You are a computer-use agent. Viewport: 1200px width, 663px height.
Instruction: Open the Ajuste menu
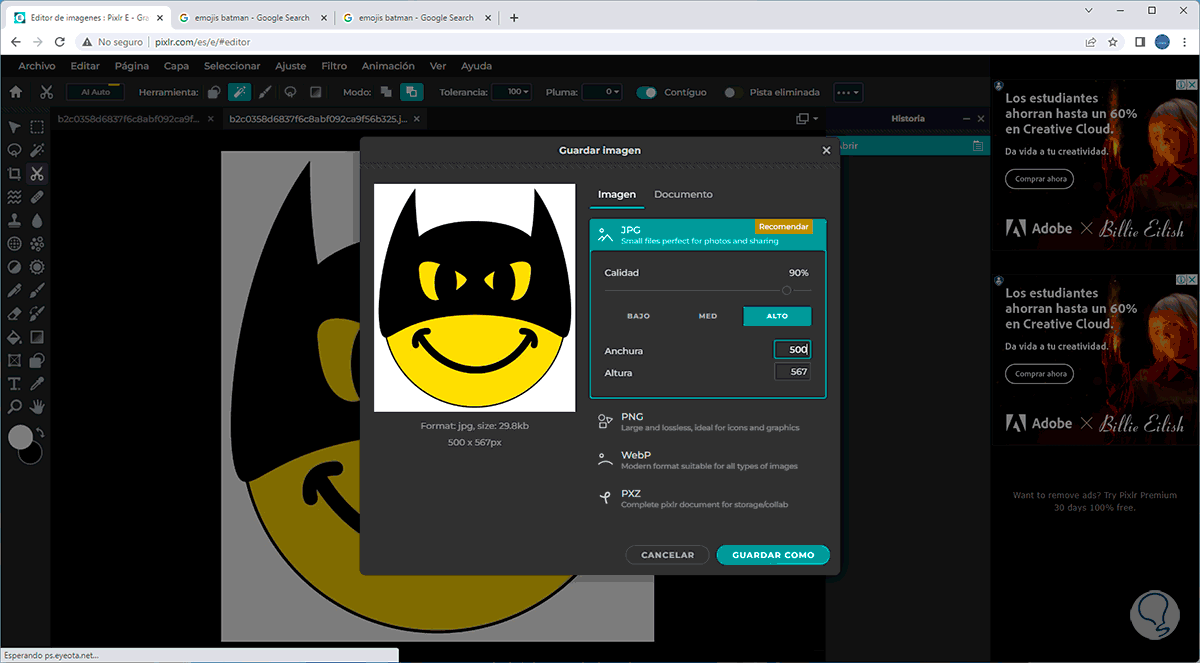click(x=291, y=66)
